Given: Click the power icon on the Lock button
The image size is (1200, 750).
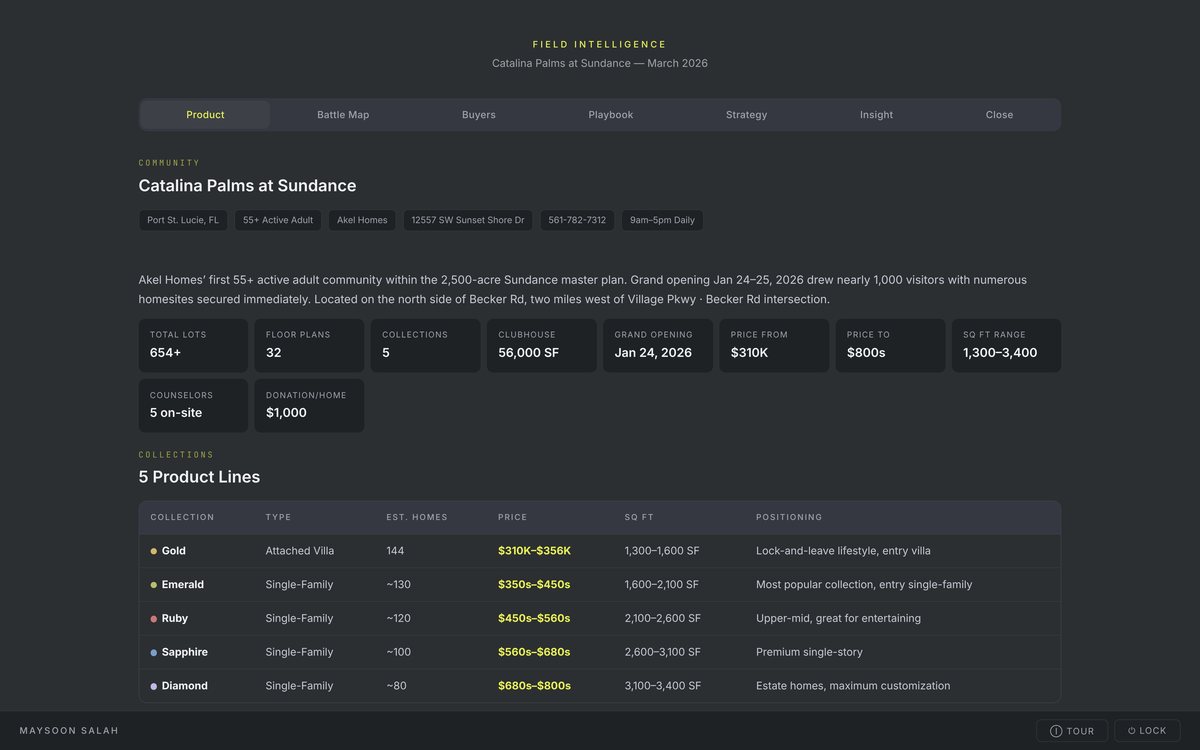Looking at the screenshot, I should (x=1132, y=731).
